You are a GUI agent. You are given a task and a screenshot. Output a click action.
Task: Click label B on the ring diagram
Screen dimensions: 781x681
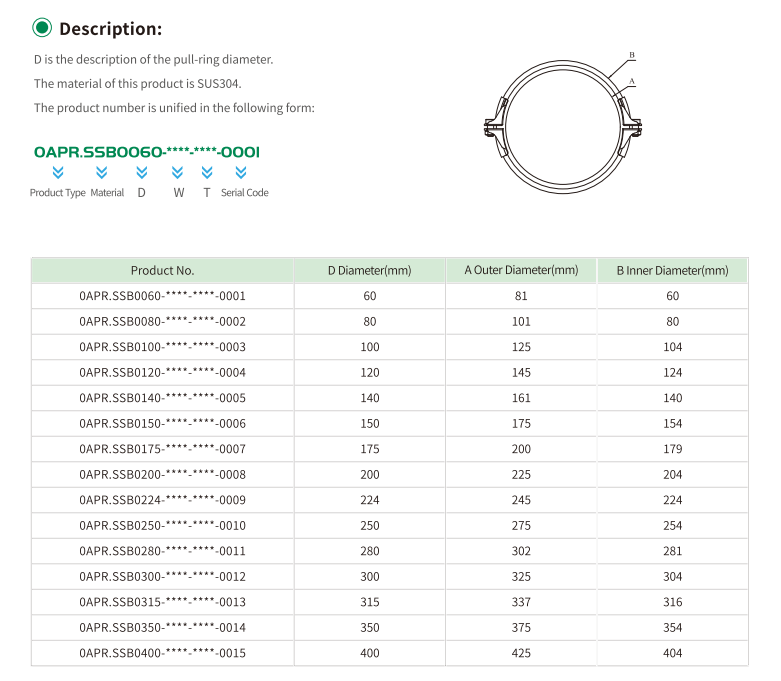pyautogui.click(x=632, y=53)
